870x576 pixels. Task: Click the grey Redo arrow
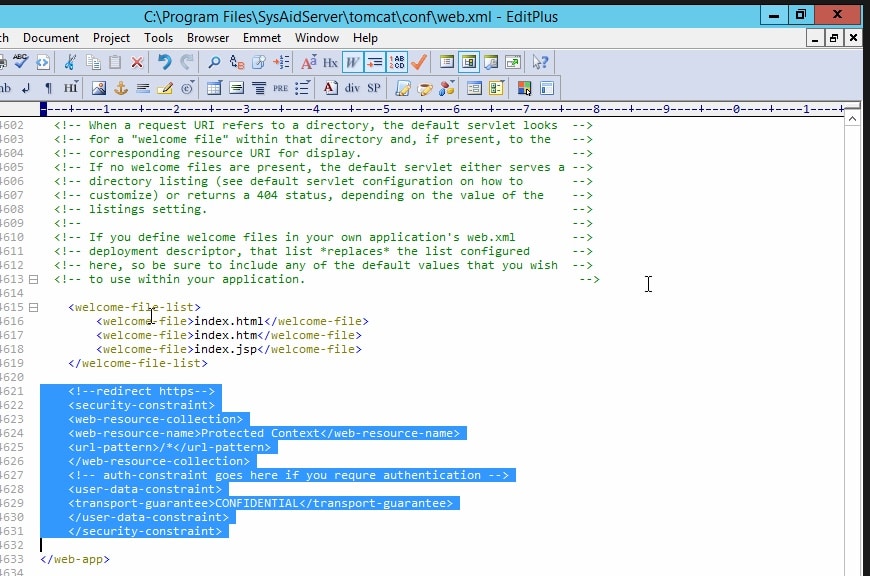tap(187, 62)
